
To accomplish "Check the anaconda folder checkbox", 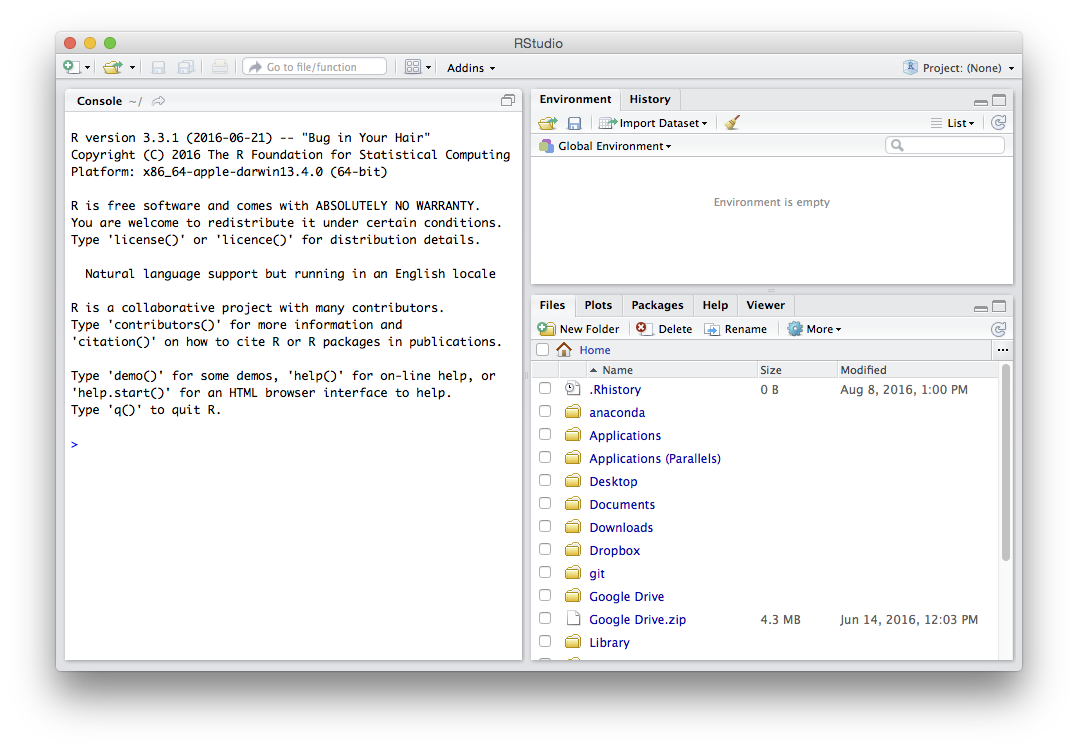I will coord(545,411).
